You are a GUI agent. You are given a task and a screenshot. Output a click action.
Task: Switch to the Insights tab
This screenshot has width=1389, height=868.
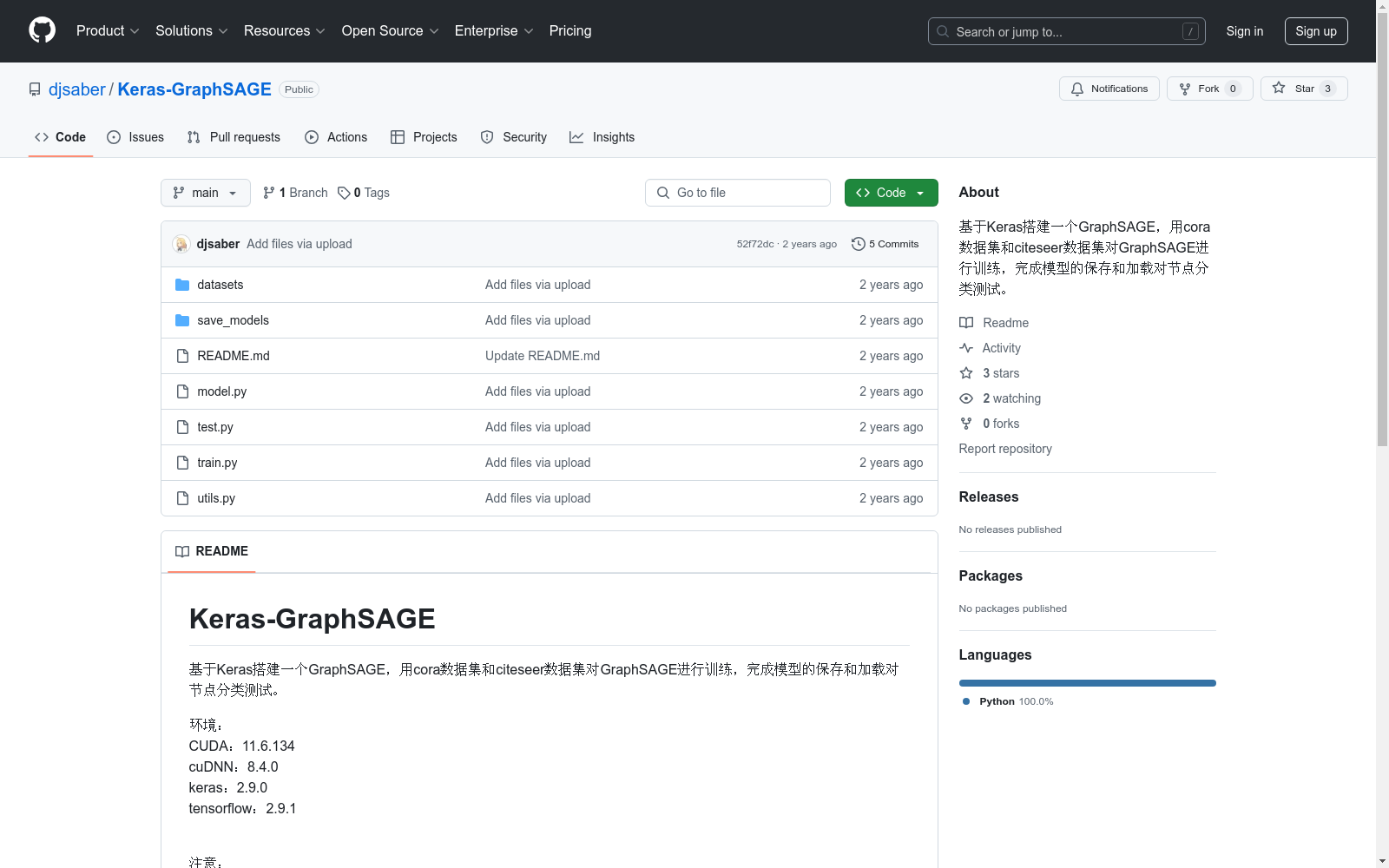[602, 137]
